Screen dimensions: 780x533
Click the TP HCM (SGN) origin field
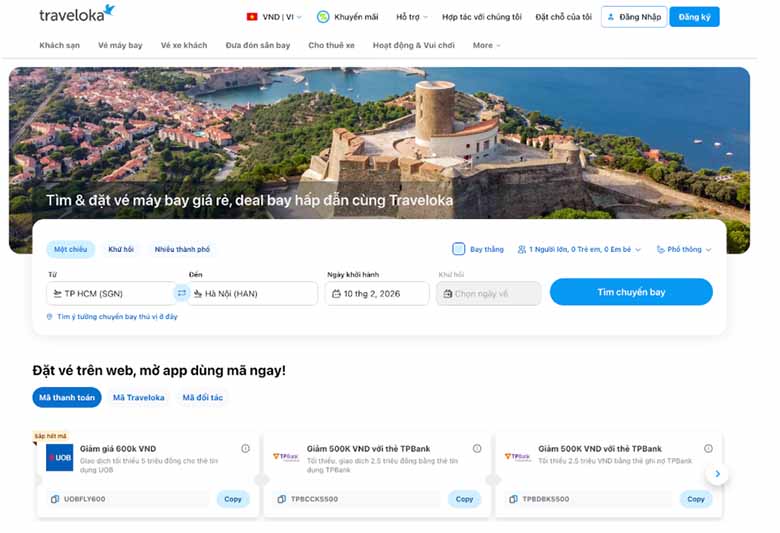110,294
